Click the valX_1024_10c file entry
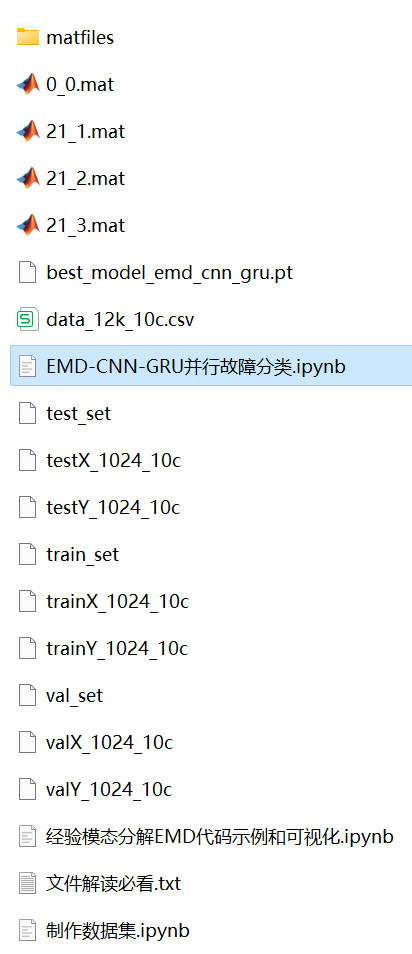412x954 pixels. pos(110,742)
